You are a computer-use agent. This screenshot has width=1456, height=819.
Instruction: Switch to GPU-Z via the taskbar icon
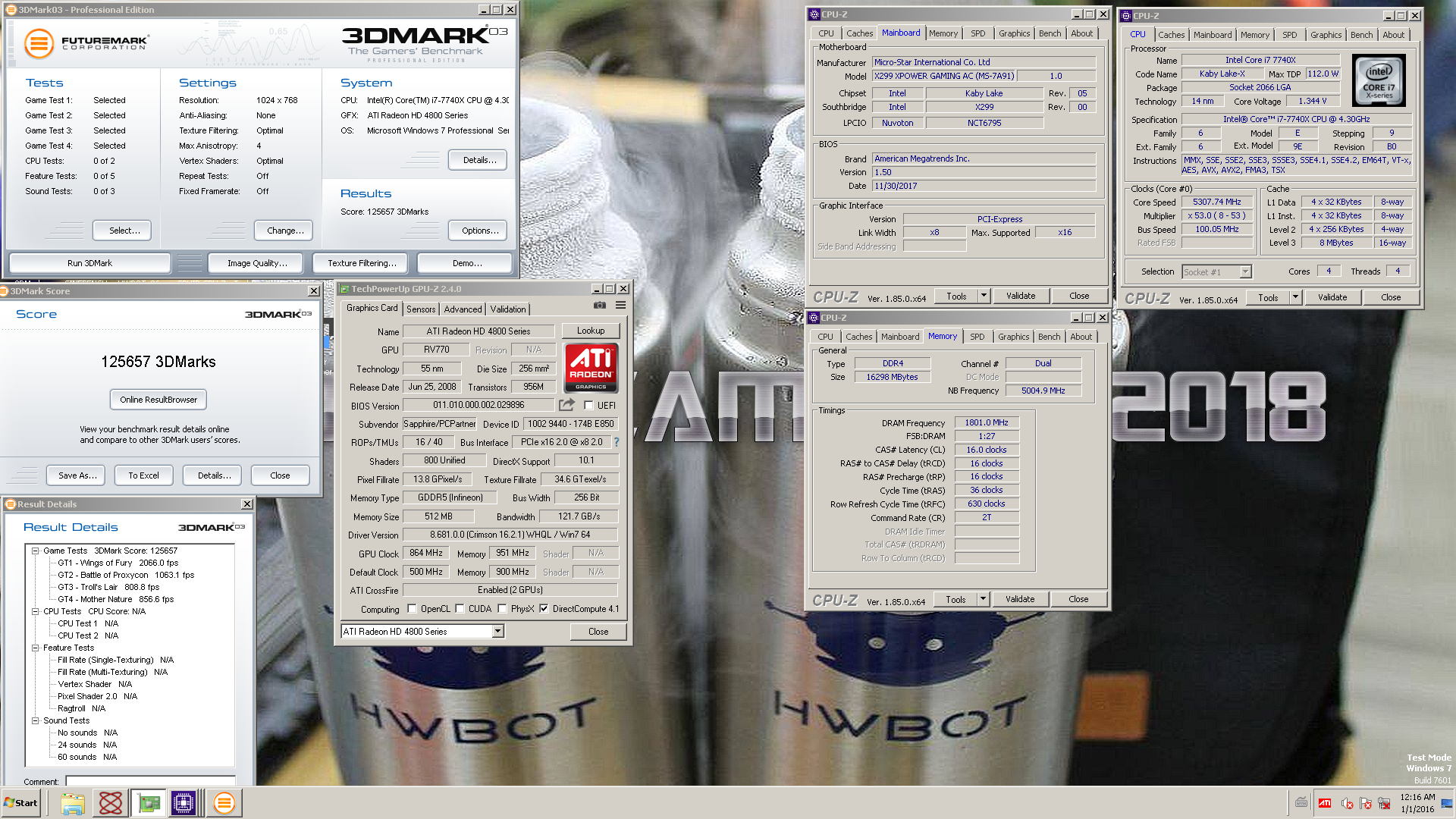click(x=149, y=803)
